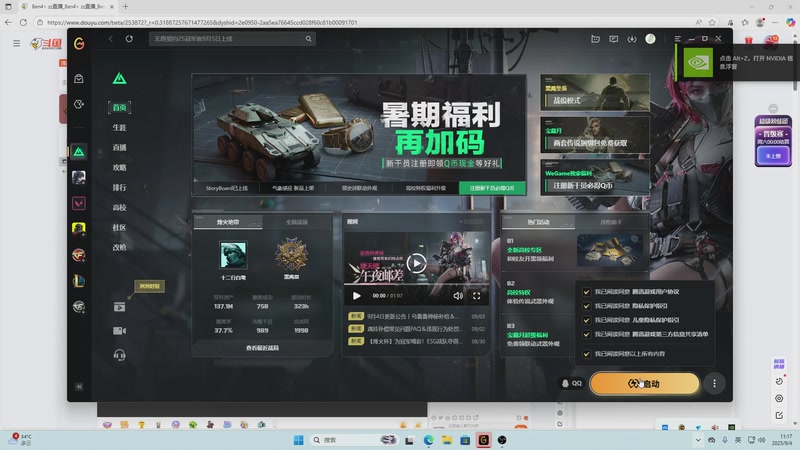Image resolution: width=800 pixels, height=450 pixels.
Task: Click the player avatar 十二行白骨
Action: click(234, 255)
